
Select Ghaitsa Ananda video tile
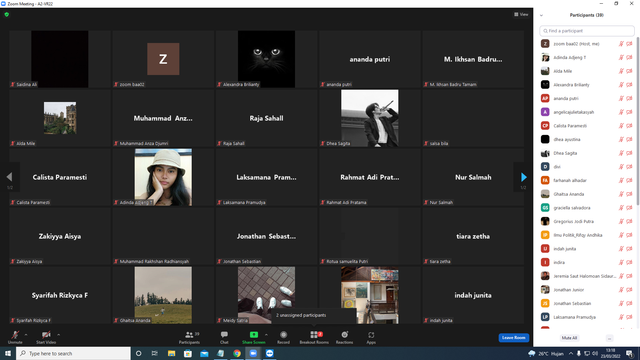pyautogui.click(x=163, y=295)
